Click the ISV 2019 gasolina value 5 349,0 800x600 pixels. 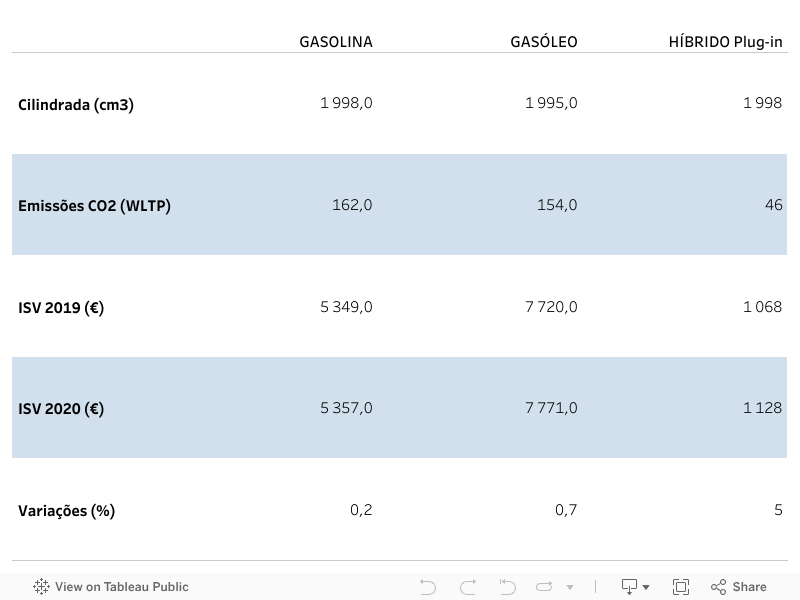click(346, 307)
